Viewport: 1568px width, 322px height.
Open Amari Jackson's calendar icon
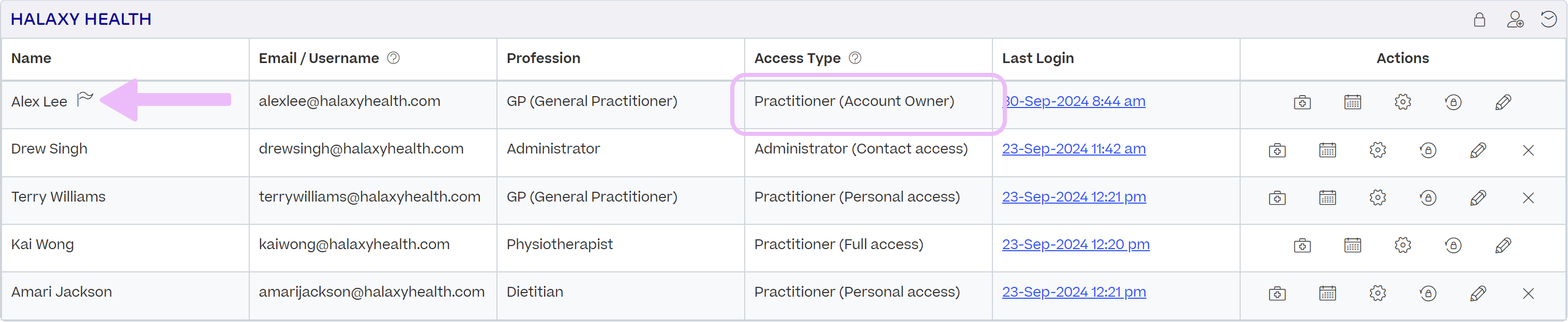click(x=1328, y=294)
